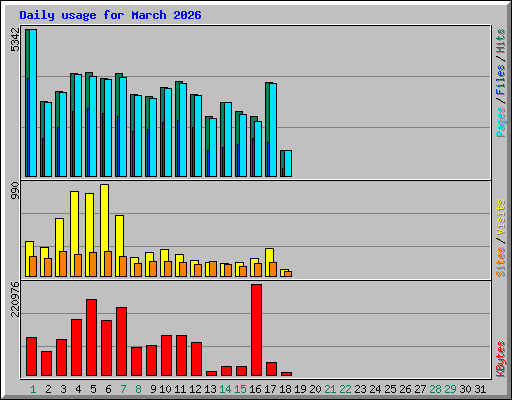The height and width of the screenshot is (400, 512).
Task: Click day 5 on the x-axis
Action: (x=93, y=389)
